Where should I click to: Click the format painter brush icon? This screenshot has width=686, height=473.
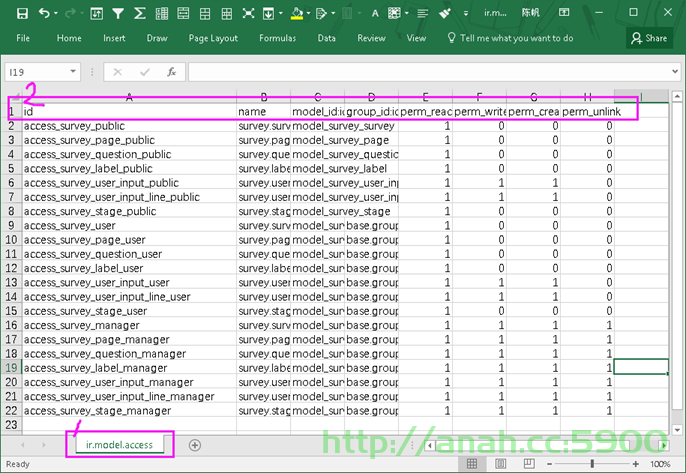point(445,14)
